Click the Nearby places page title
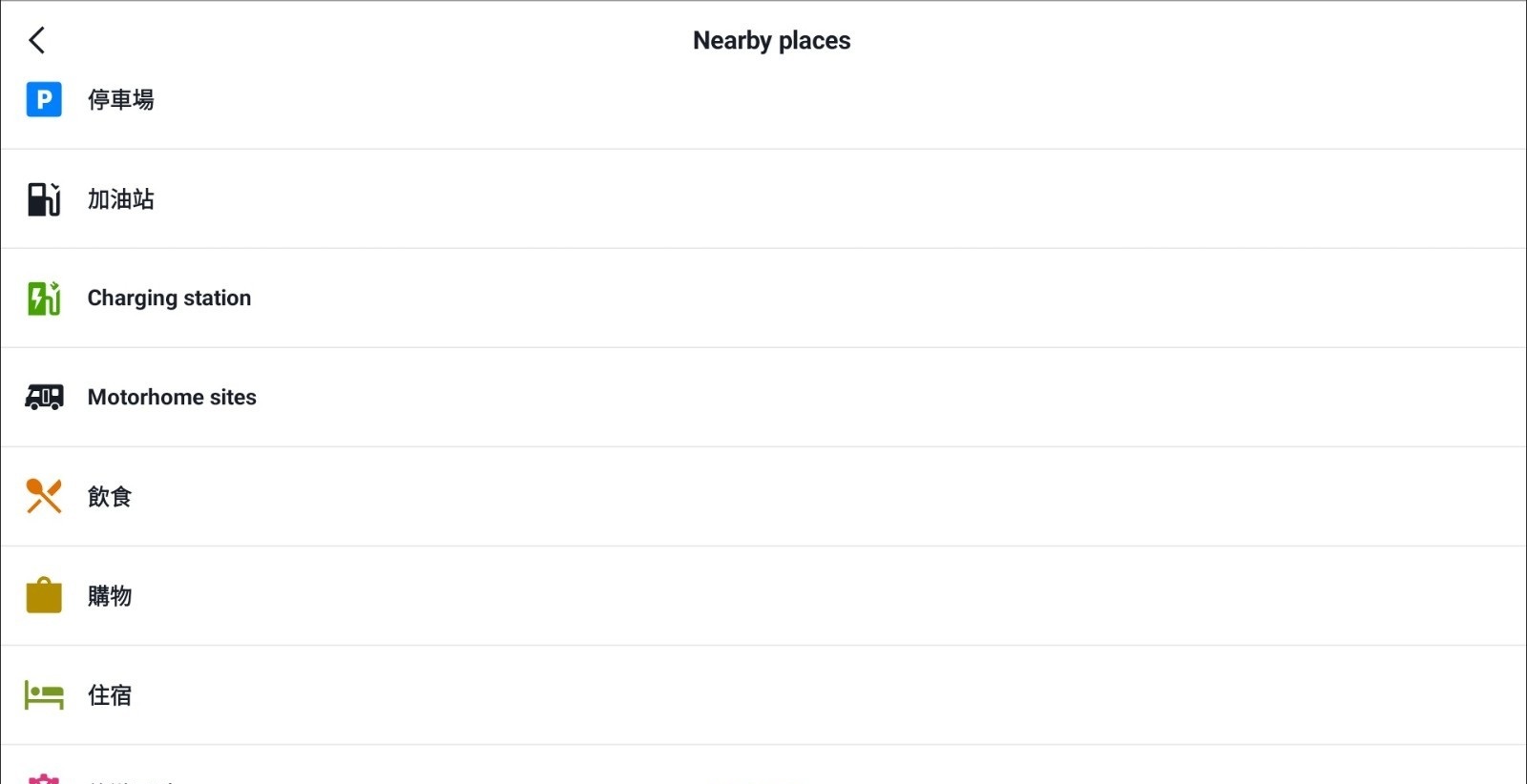Image resolution: width=1527 pixels, height=784 pixels. [x=771, y=40]
